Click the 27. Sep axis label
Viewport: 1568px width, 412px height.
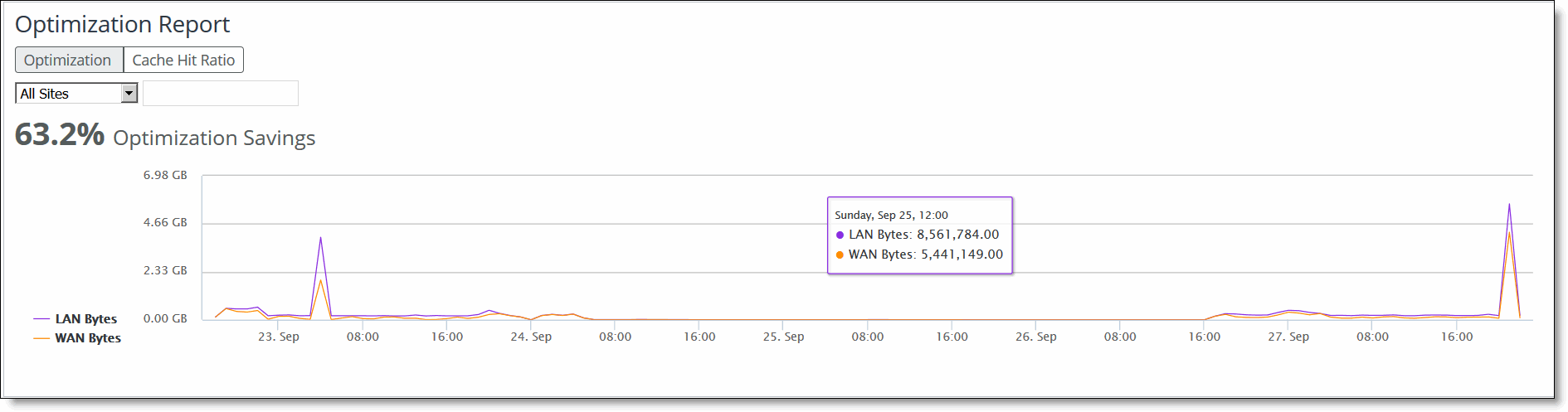coord(1288,337)
